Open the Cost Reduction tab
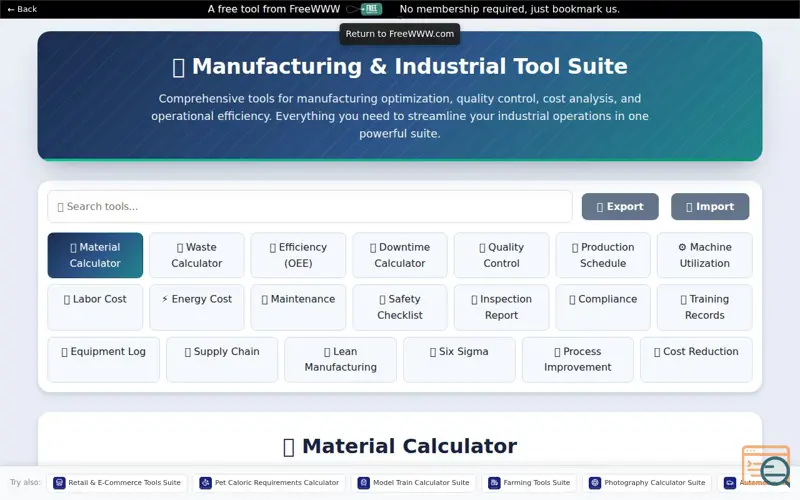The height and width of the screenshot is (500, 800). coord(696,359)
